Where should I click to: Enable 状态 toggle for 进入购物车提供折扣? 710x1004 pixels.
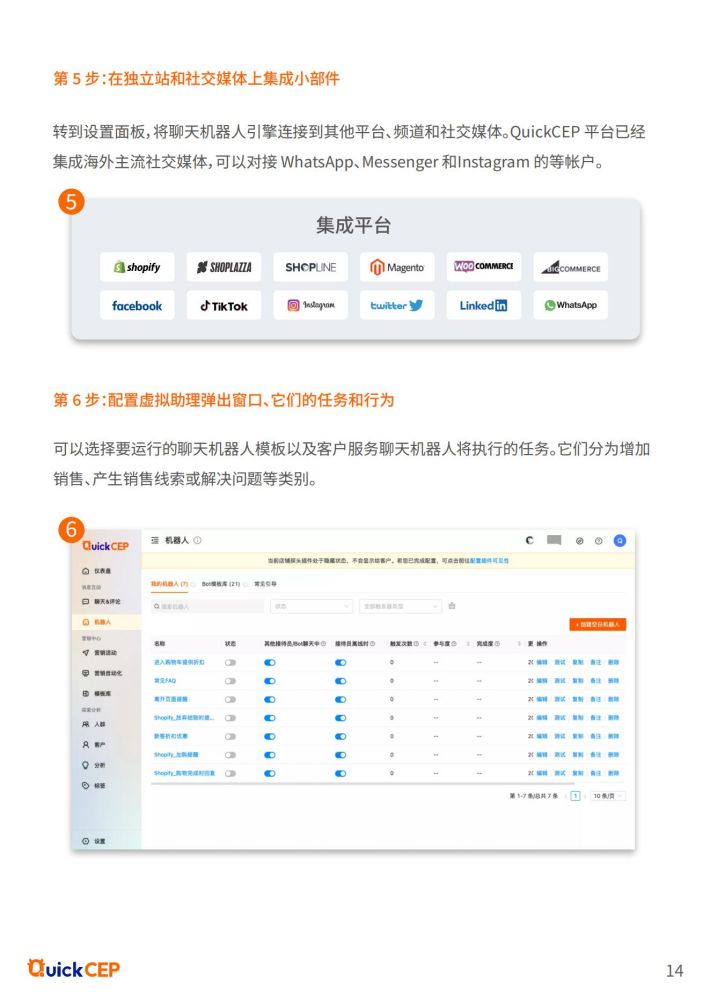[x=230, y=663]
